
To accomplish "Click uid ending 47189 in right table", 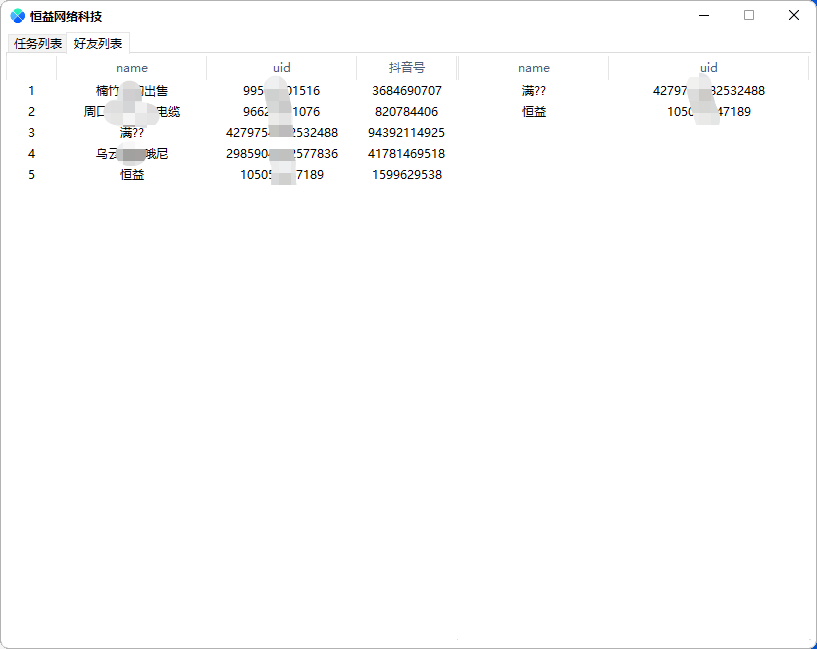I will [709, 111].
